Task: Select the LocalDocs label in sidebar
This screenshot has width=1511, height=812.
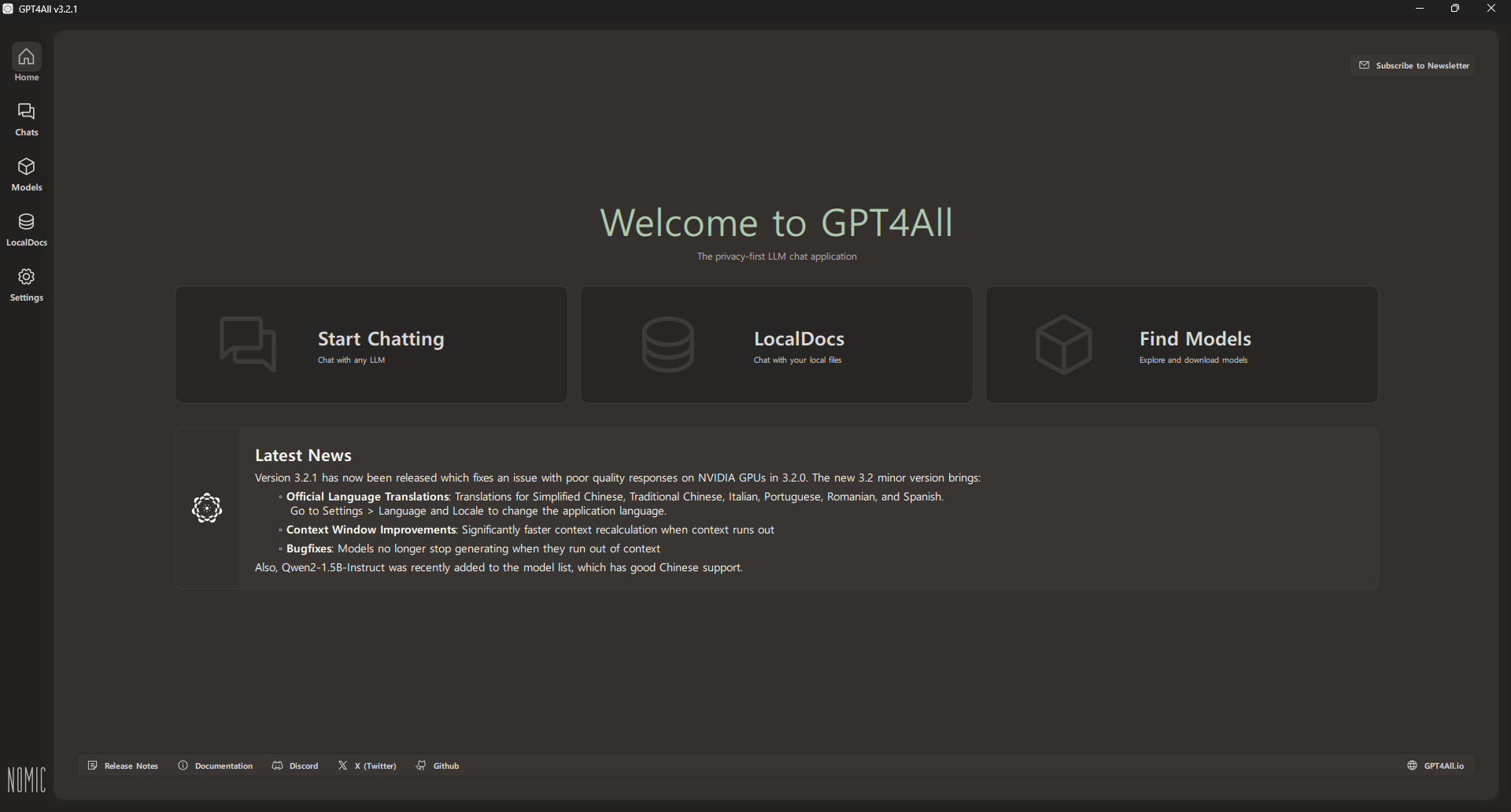Action: (26, 242)
